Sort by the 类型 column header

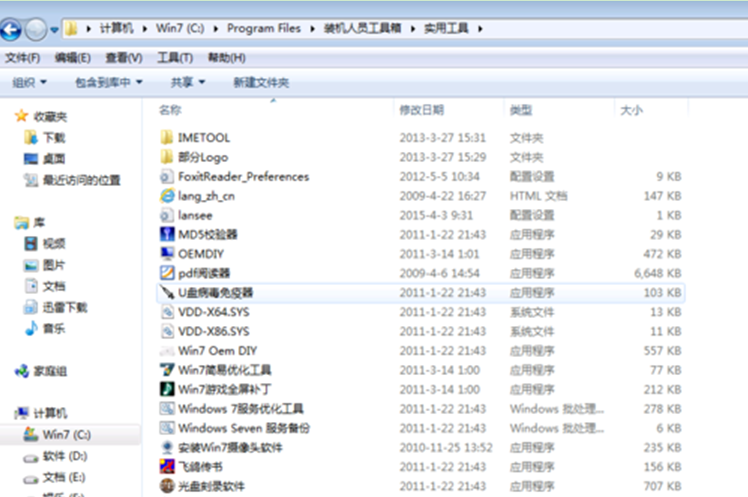[520, 110]
